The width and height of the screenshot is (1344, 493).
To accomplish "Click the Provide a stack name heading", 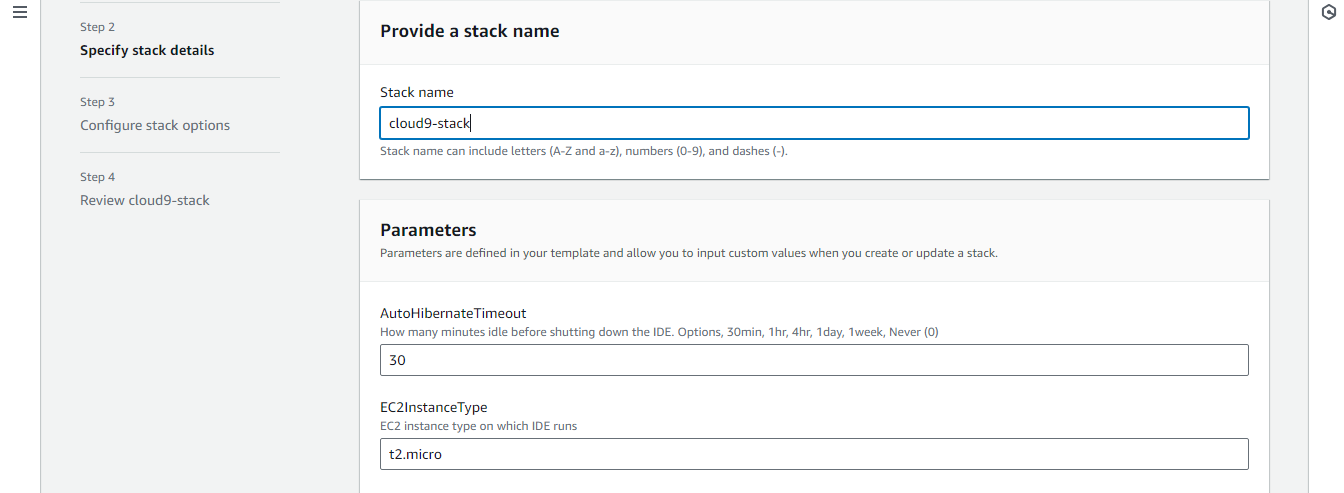I will (x=470, y=31).
